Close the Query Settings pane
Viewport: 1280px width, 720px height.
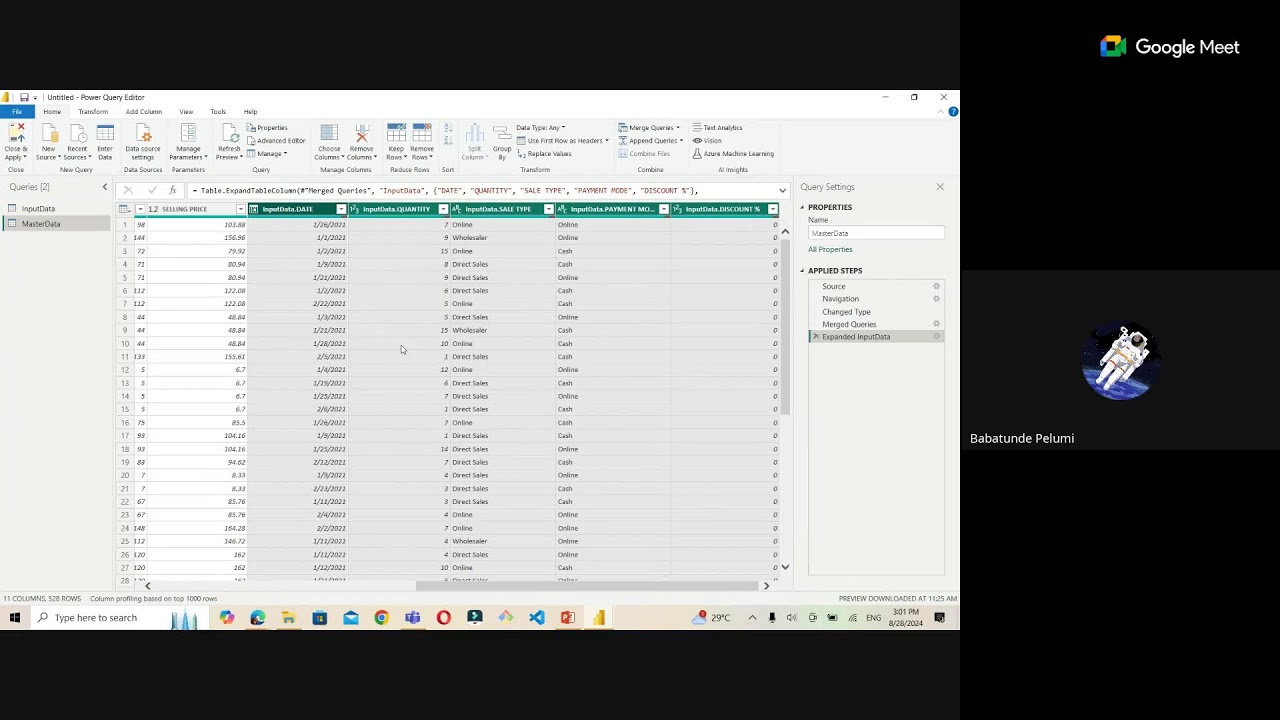coord(940,187)
